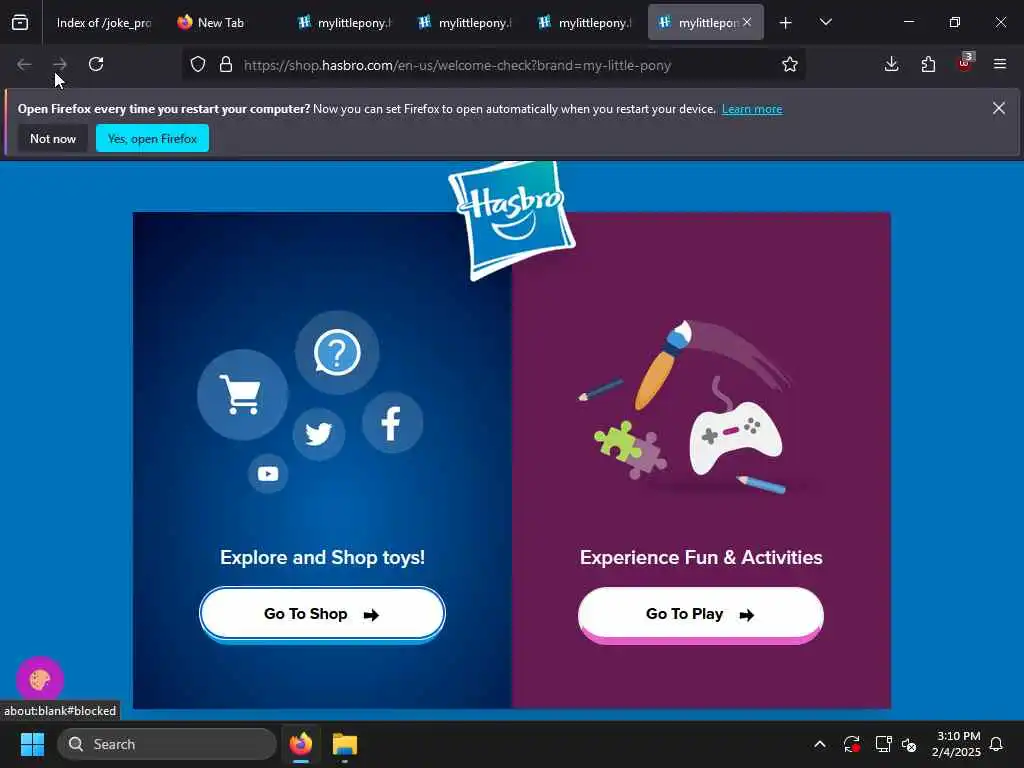Click Yes, open Firefox button
Screen dimensions: 1024x768
pyautogui.click(x=152, y=138)
